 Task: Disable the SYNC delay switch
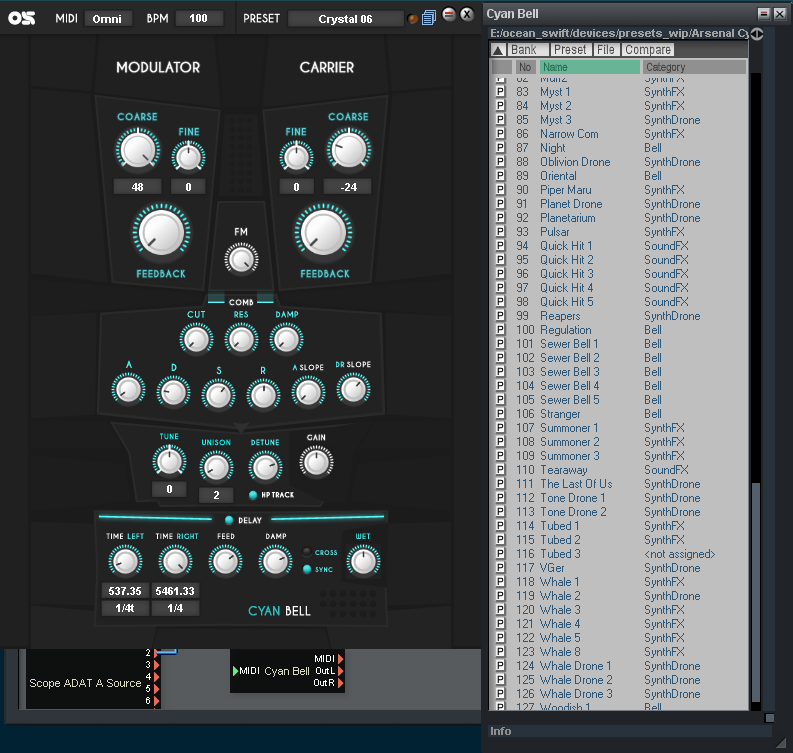307,569
